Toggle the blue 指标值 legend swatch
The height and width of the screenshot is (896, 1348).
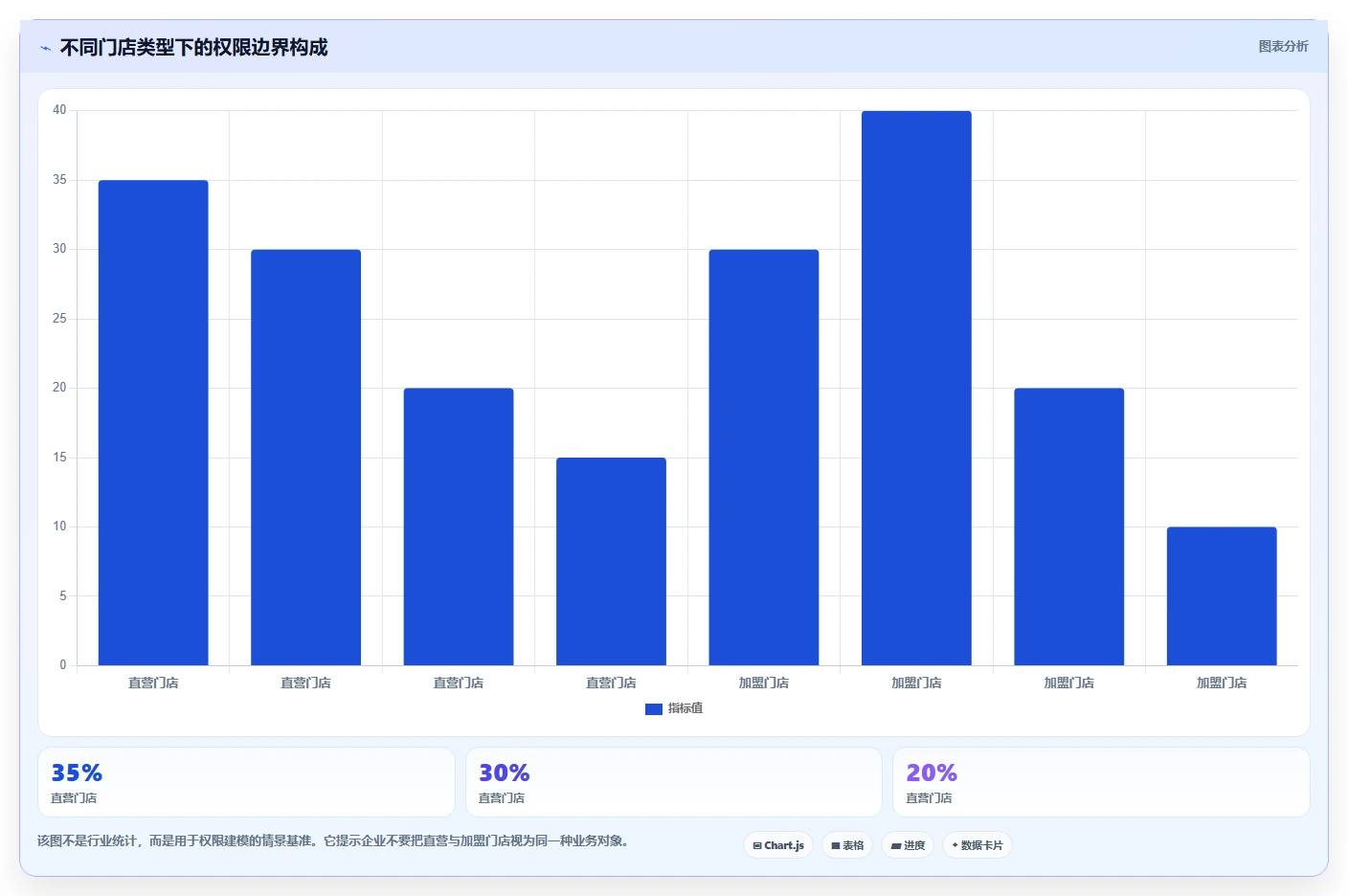654,709
